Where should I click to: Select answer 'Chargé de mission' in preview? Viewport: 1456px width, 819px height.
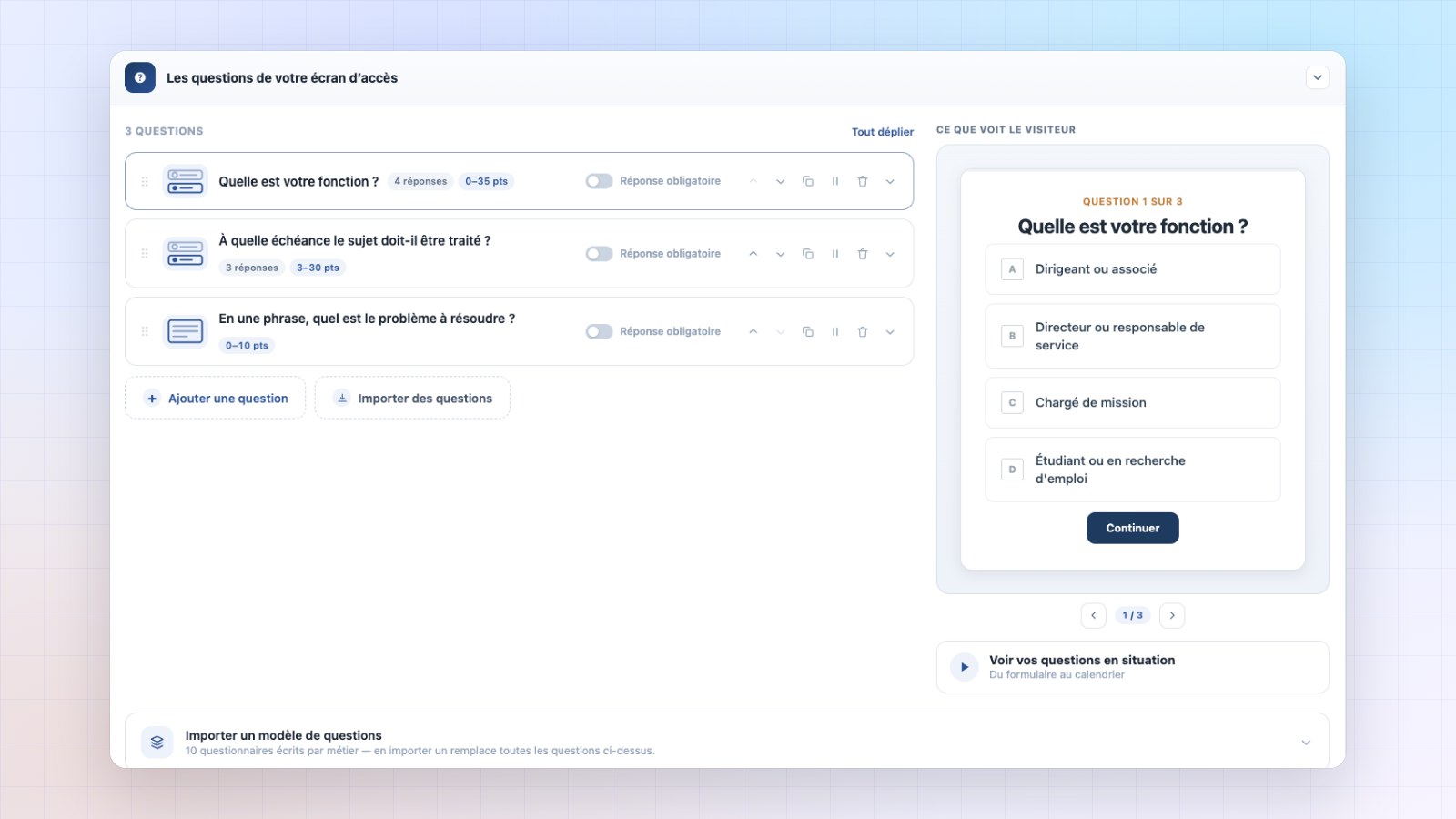(x=1132, y=402)
